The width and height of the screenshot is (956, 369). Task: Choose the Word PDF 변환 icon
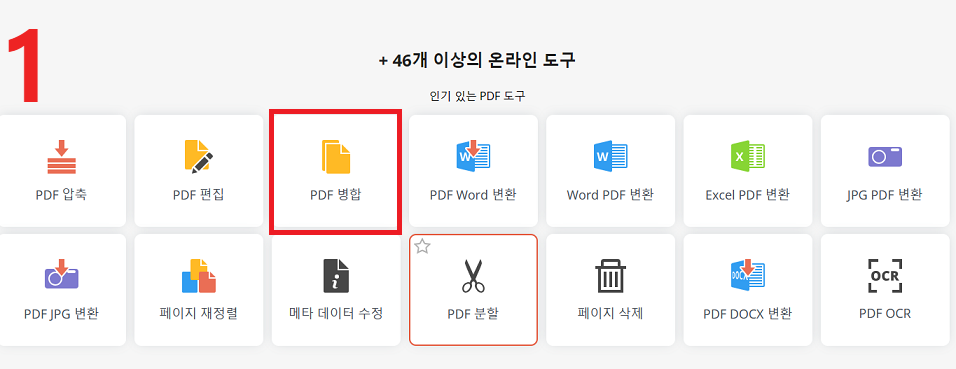pyautogui.click(x=610, y=156)
